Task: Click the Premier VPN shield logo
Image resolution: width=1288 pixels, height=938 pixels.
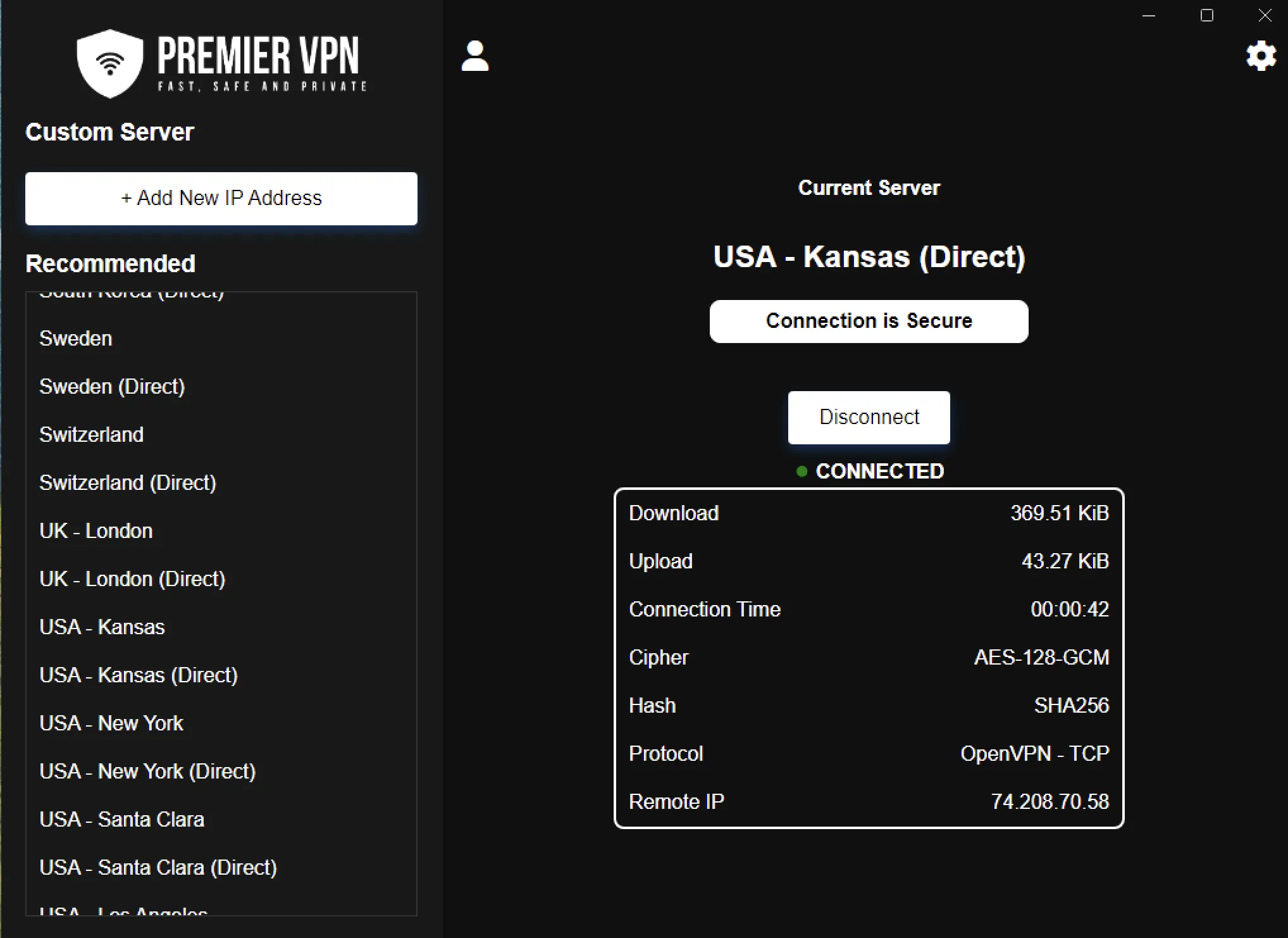Action: pyautogui.click(x=110, y=63)
